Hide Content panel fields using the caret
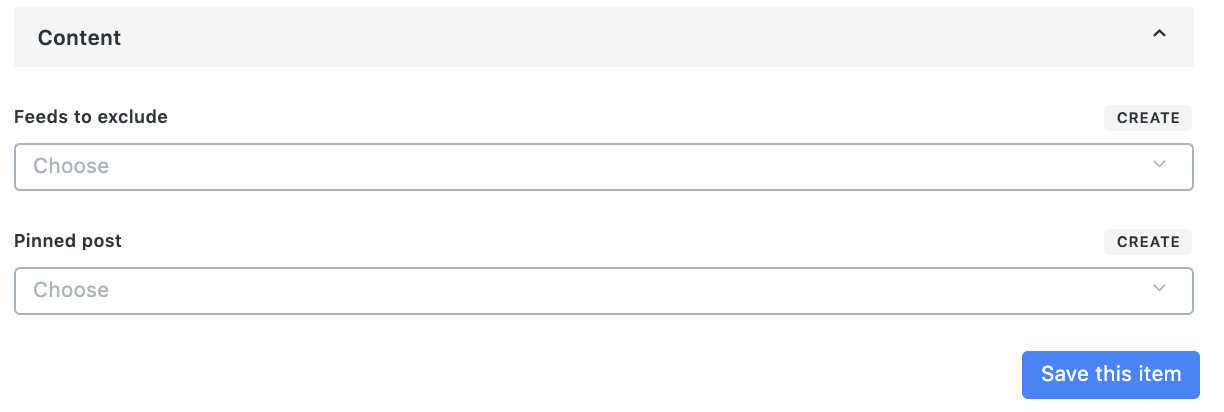This screenshot has height=412, width=1224. [1159, 34]
